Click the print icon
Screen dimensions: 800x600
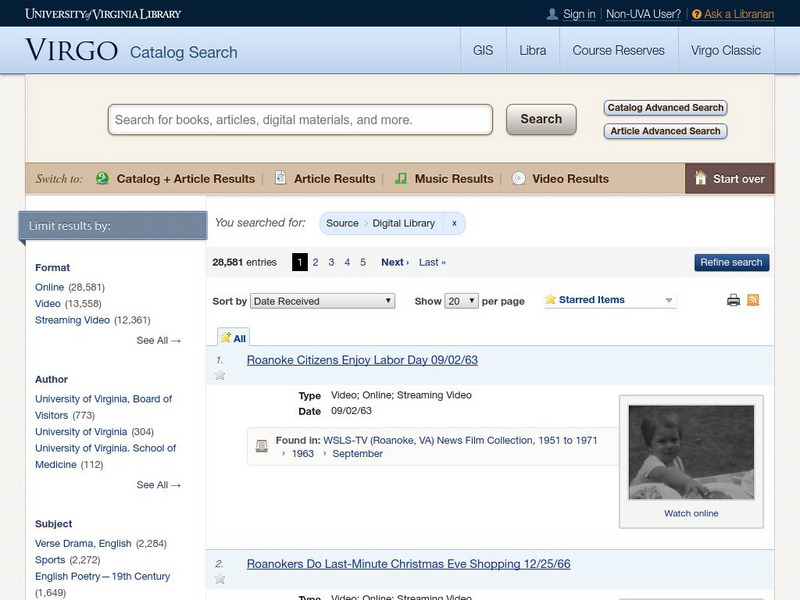733,300
